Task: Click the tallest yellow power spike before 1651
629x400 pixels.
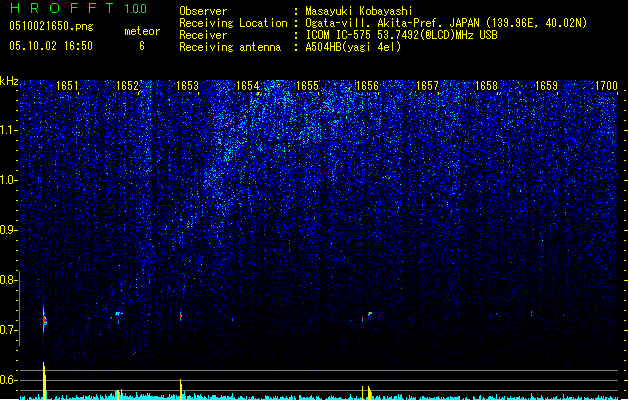Action: pyautogui.click(x=45, y=381)
